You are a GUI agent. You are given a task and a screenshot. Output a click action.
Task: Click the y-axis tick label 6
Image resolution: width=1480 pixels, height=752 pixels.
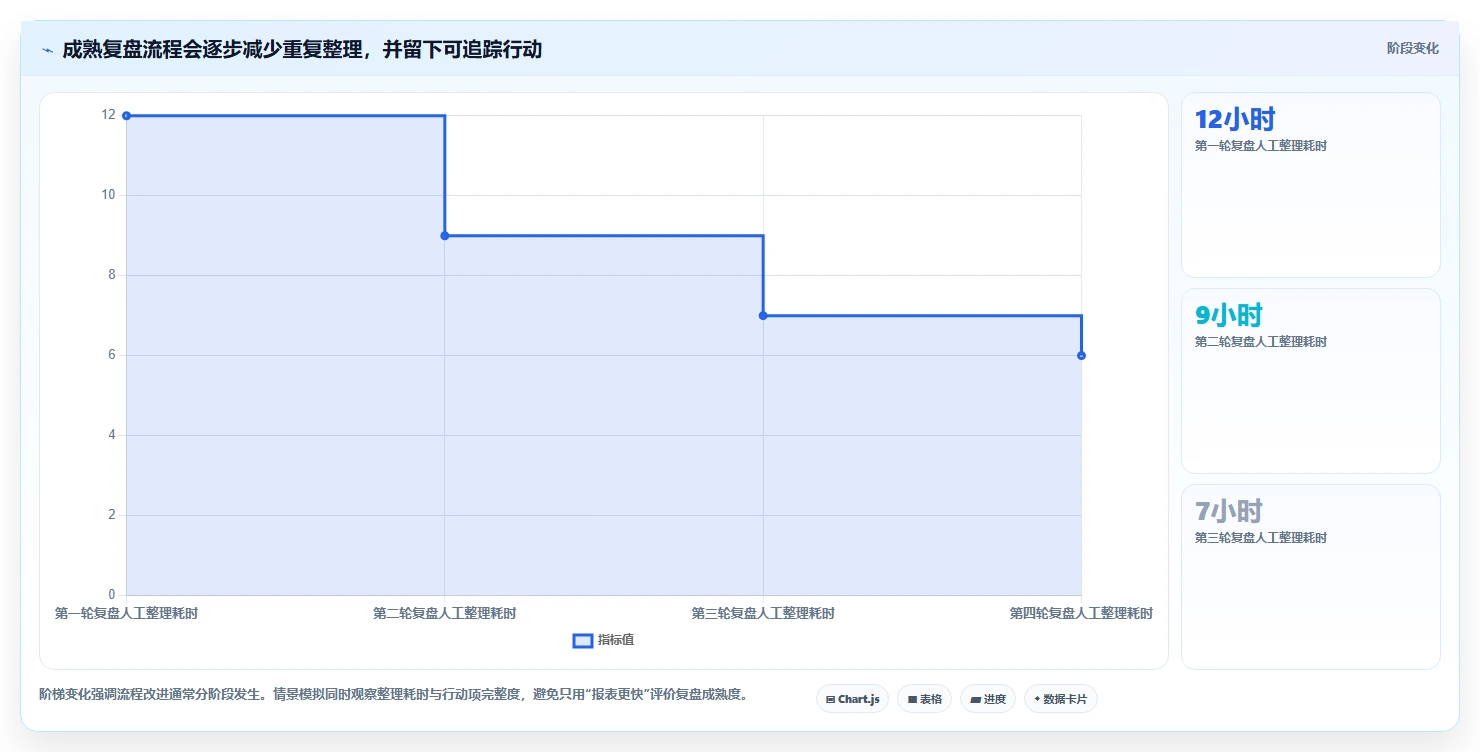coord(112,355)
